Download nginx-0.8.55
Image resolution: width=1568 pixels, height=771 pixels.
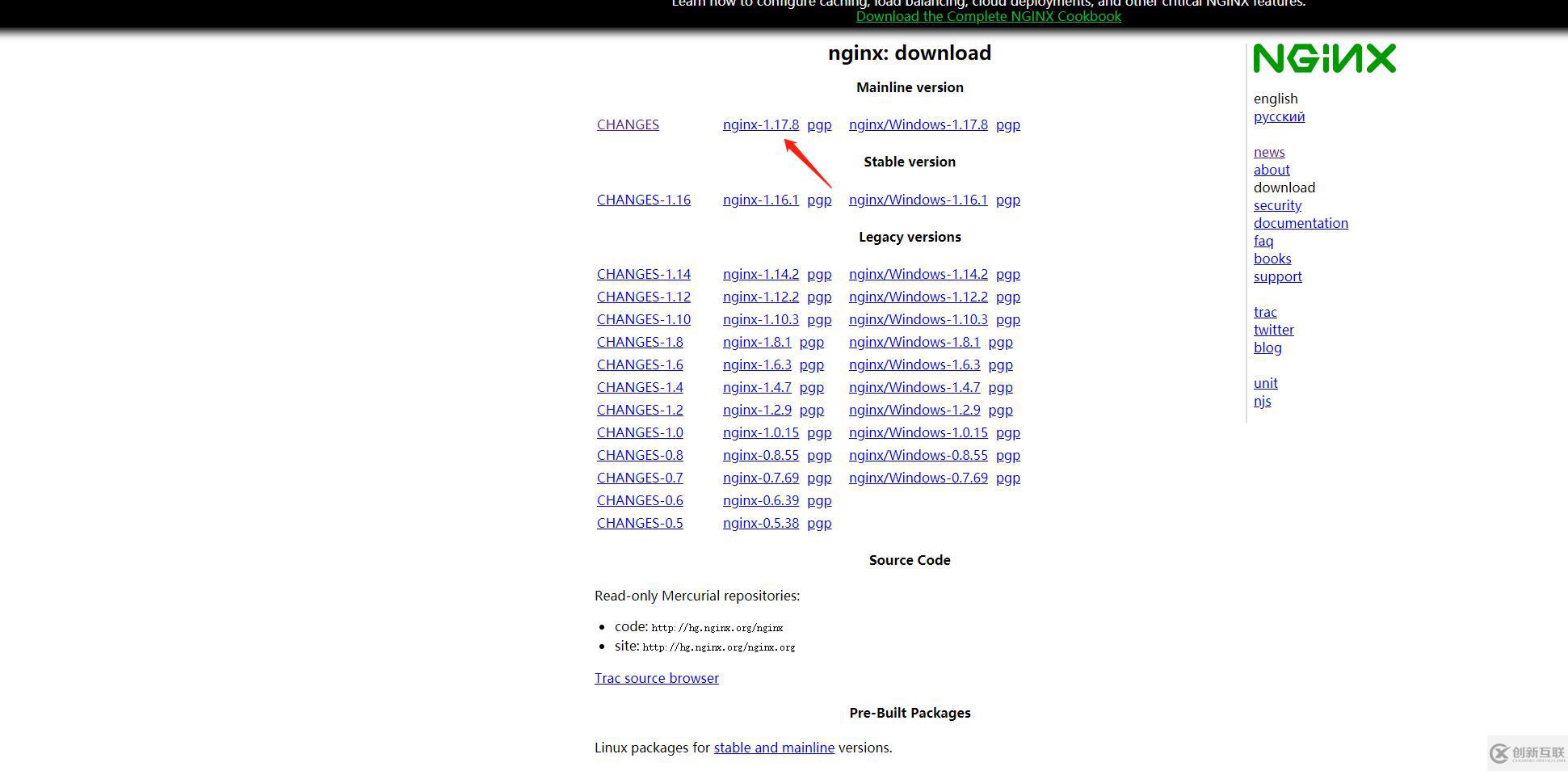pyautogui.click(x=761, y=455)
